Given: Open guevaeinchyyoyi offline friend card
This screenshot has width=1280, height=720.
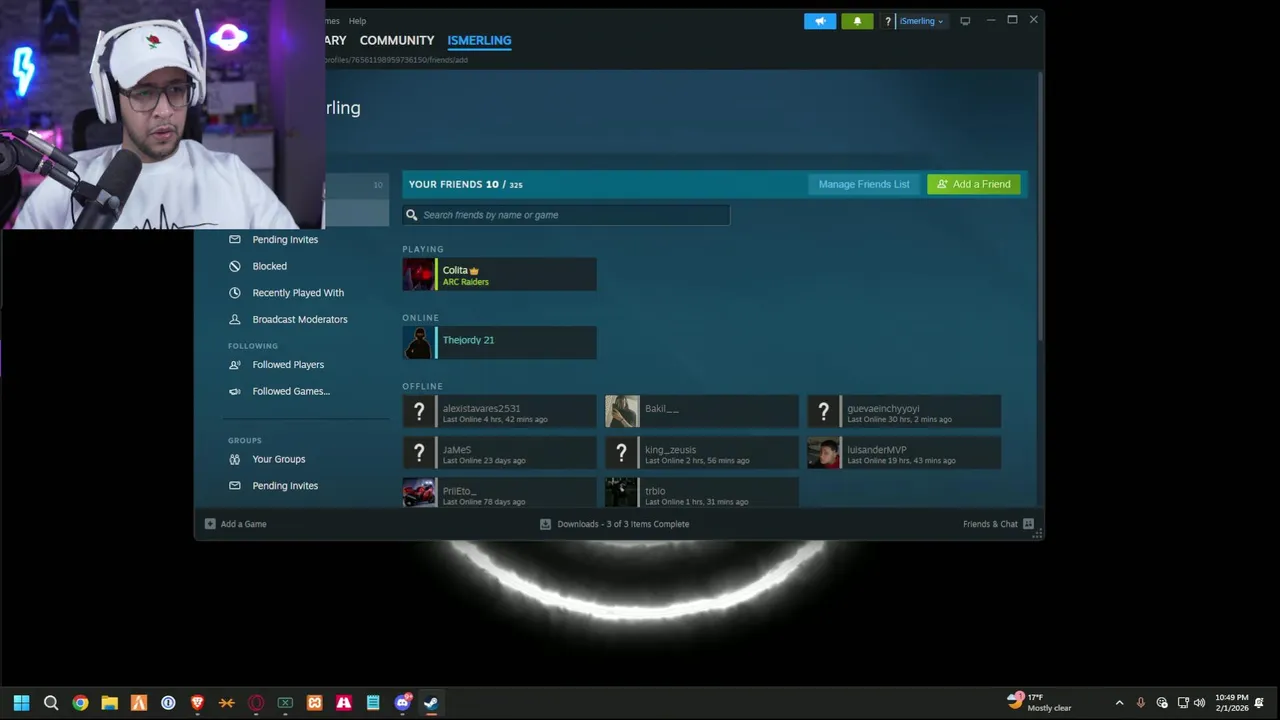Looking at the screenshot, I should pyautogui.click(x=904, y=412).
